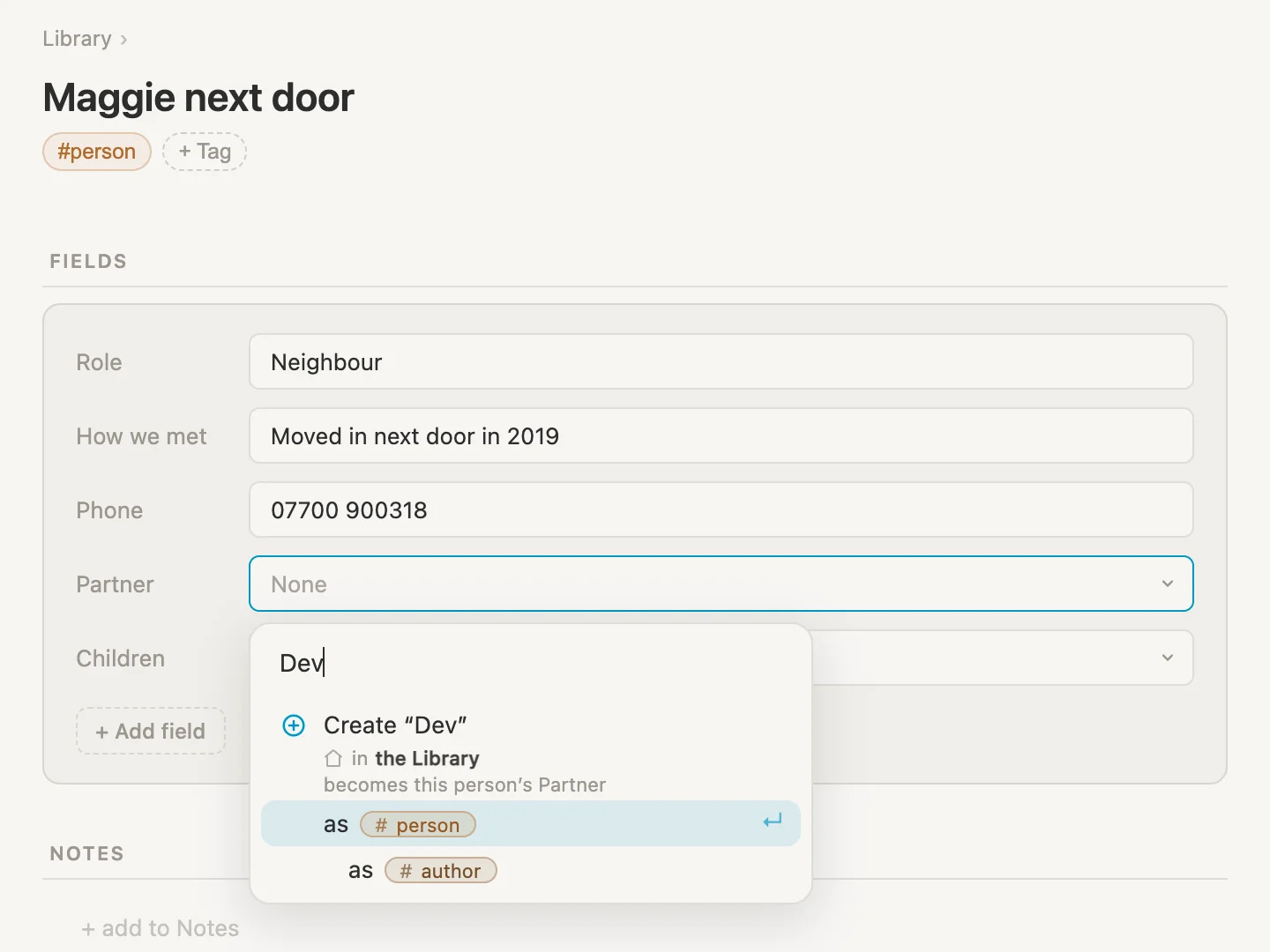Screen dimensions: 1270x952
Task: Click "+ add to Notes"
Action: click(x=161, y=928)
